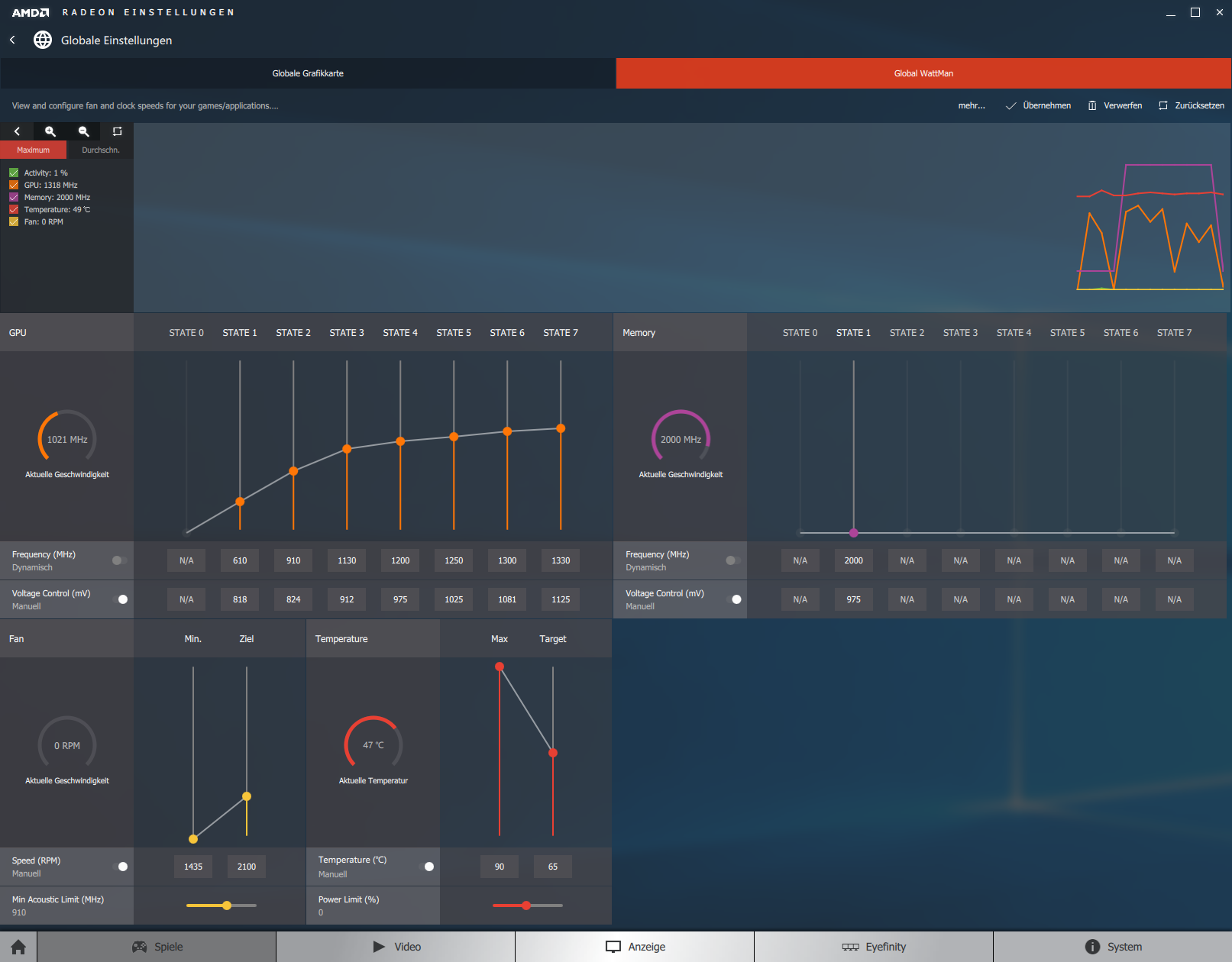Click the Zurücksetzen reset icon
This screenshot has height=962, width=1232.
coord(1163,105)
